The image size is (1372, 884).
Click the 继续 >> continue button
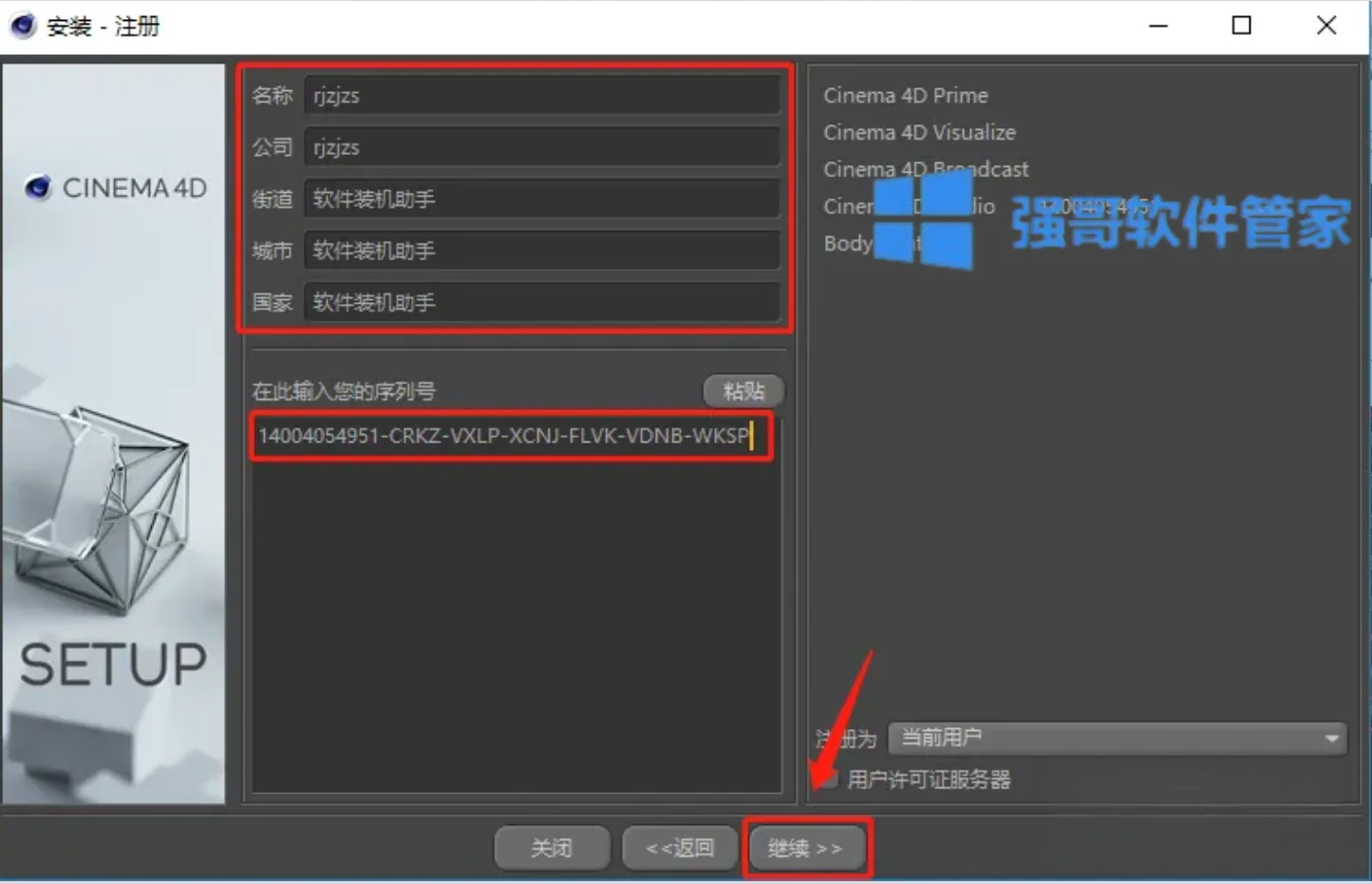[x=806, y=848]
